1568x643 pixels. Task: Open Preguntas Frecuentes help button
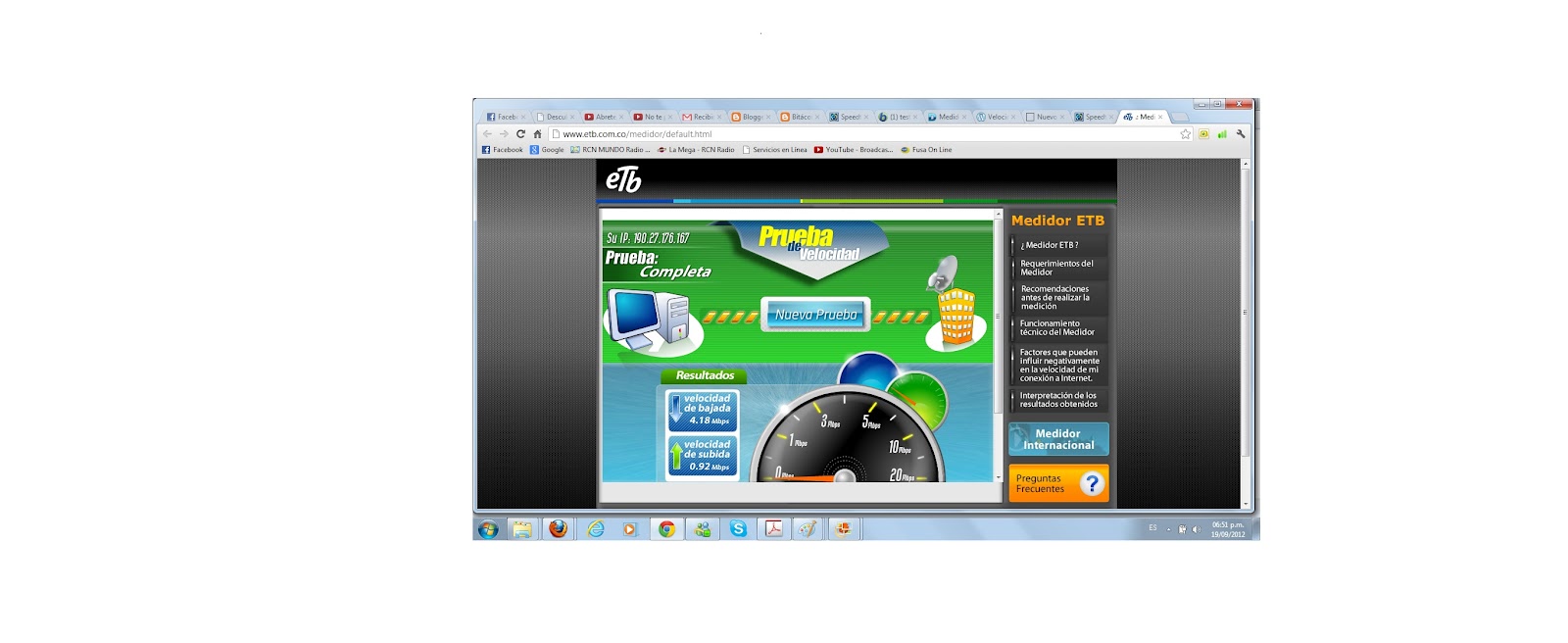pyautogui.click(x=1058, y=483)
